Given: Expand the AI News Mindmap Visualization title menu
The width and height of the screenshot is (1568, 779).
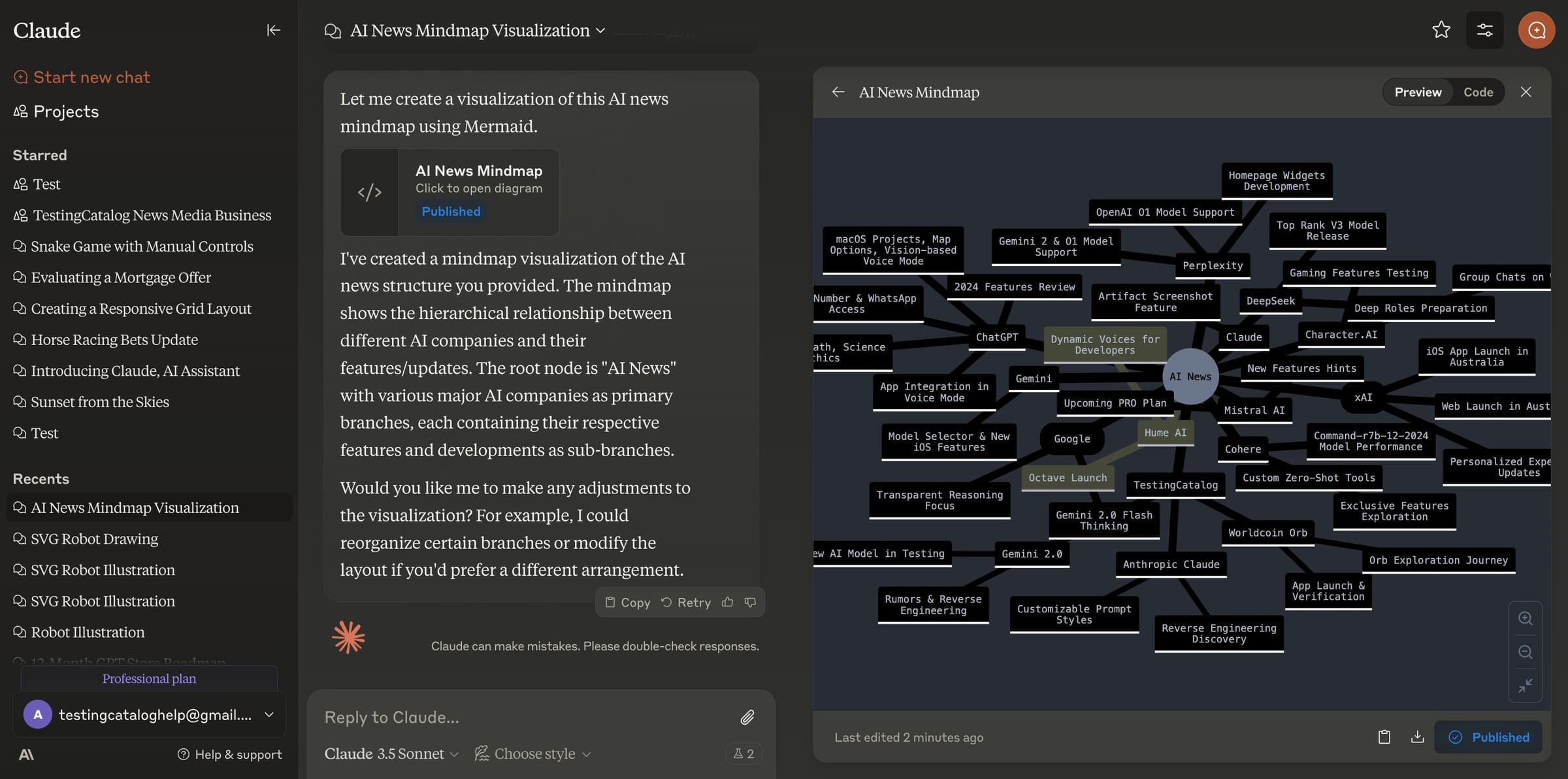Looking at the screenshot, I should point(600,30).
